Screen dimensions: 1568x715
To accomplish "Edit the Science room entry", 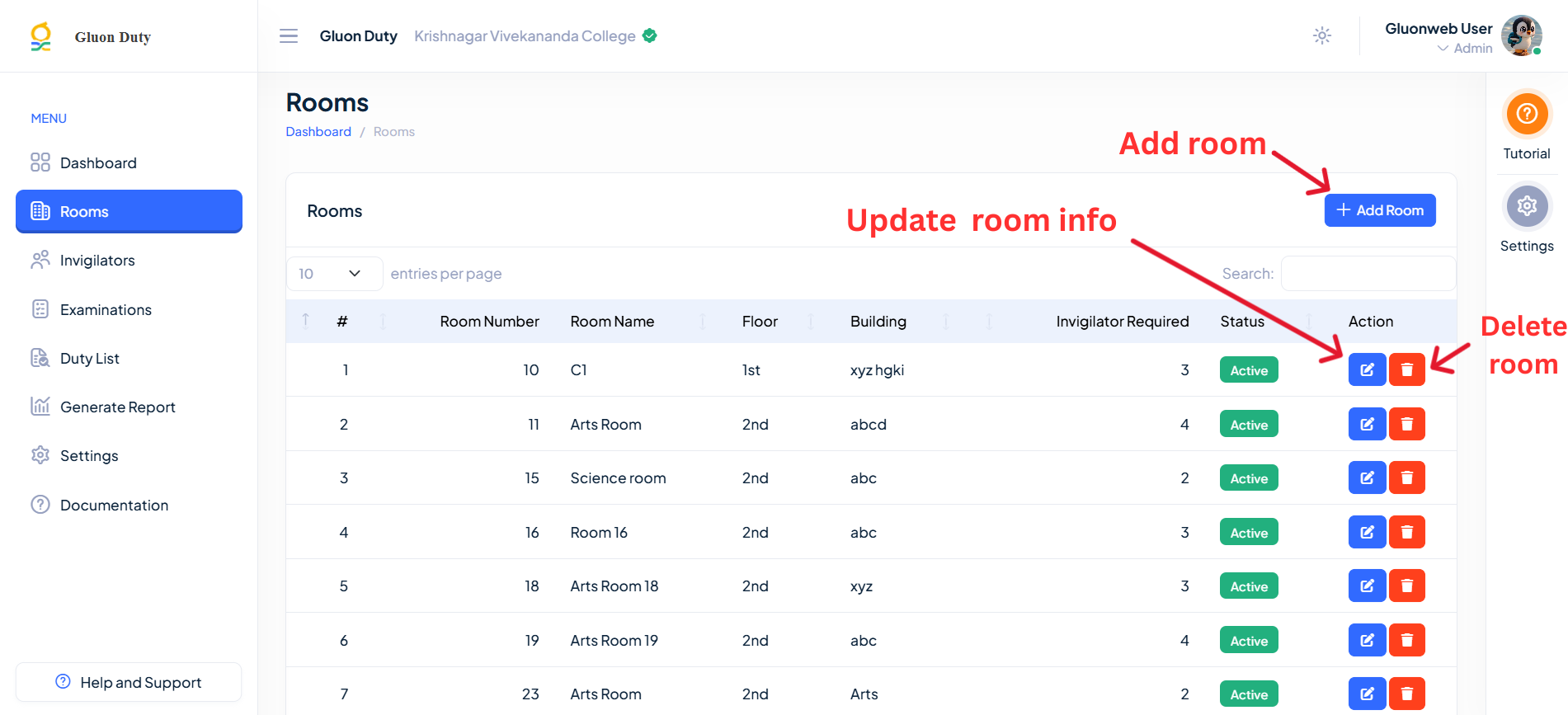I will (1367, 477).
